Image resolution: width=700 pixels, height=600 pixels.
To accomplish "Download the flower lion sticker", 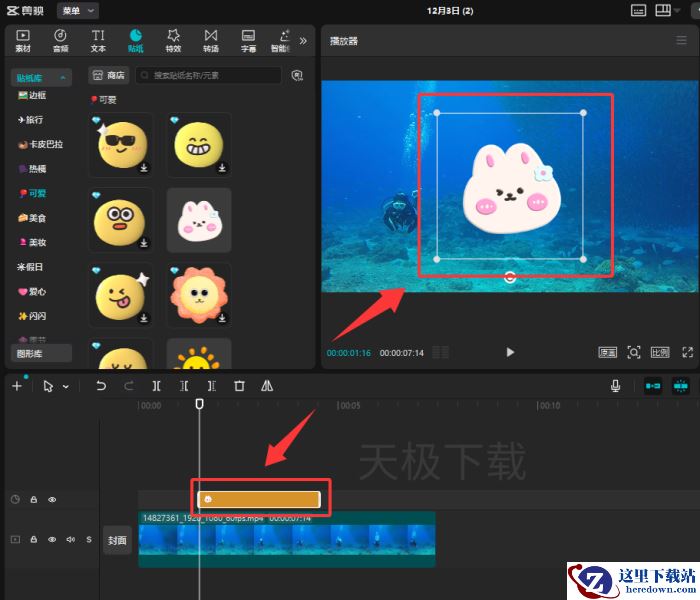I will (x=222, y=318).
